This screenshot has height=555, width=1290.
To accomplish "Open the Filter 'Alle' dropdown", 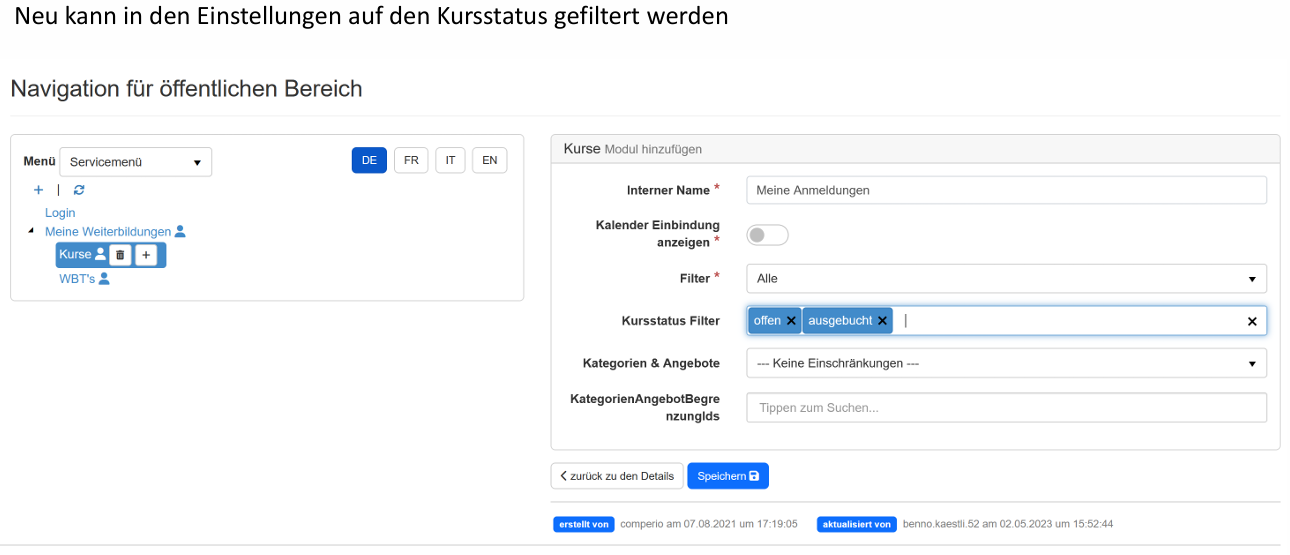I will pyautogui.click(x=1006, y=278).
